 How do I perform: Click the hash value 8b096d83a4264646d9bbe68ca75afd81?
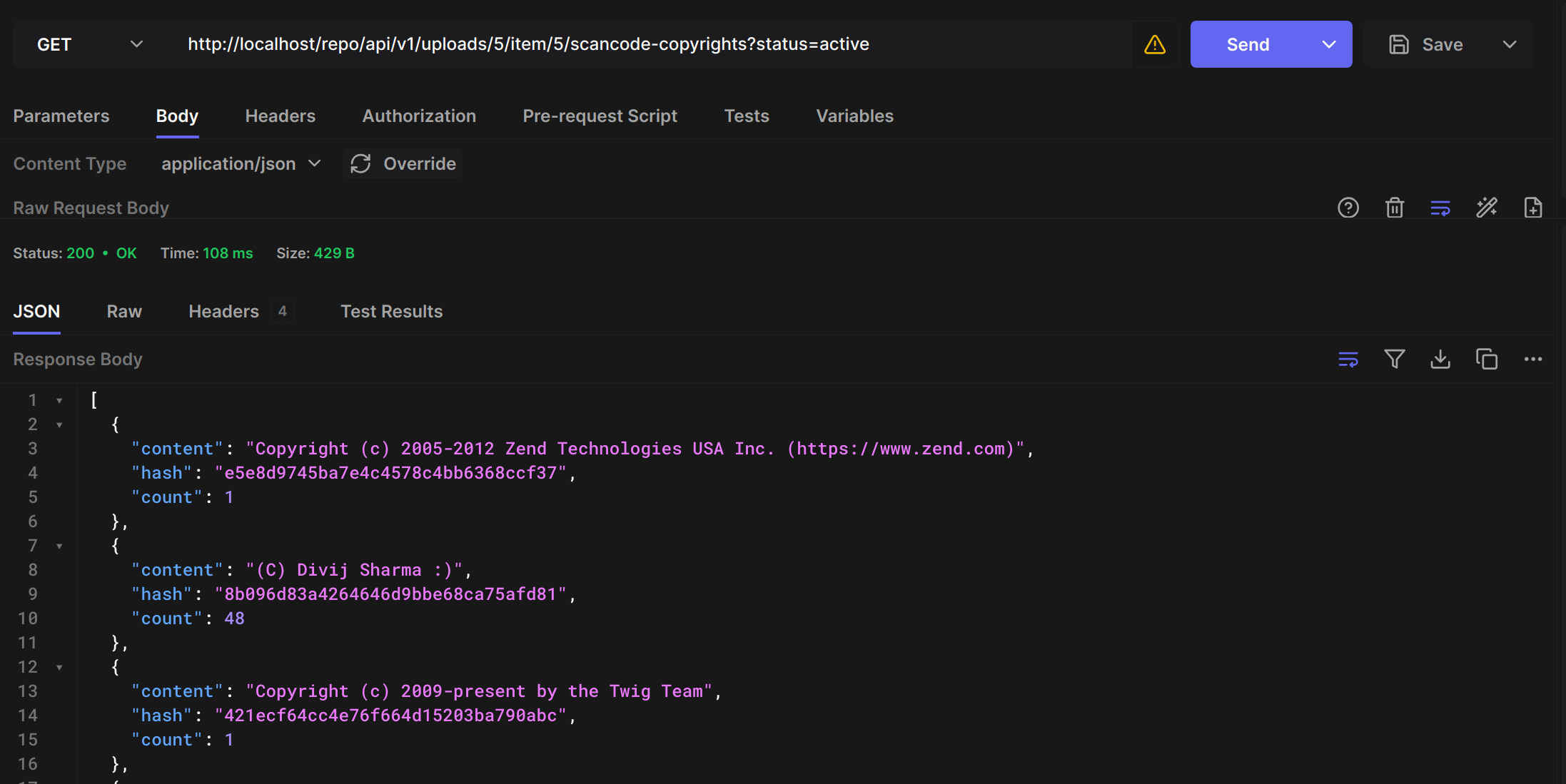pos(390,594)
